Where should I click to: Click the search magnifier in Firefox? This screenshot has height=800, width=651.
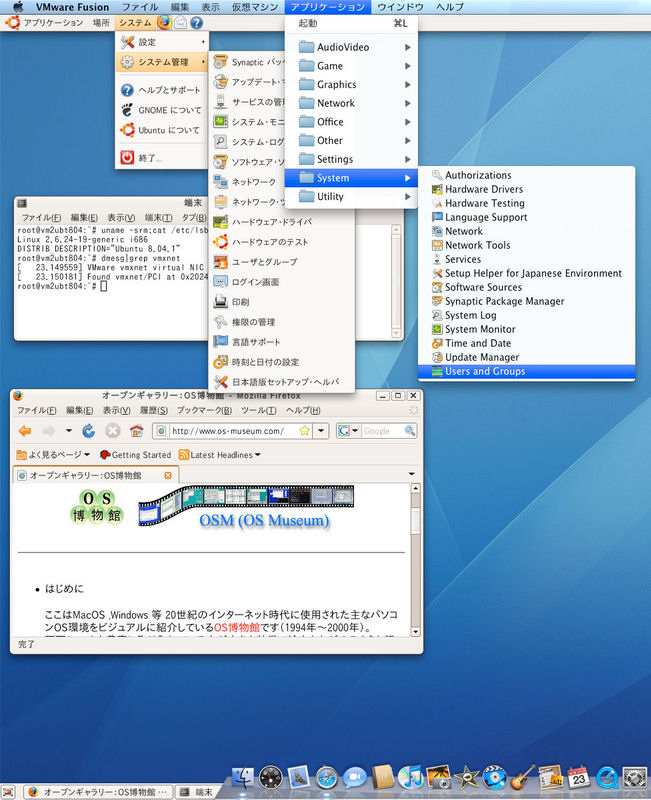[x=410, y=431]
